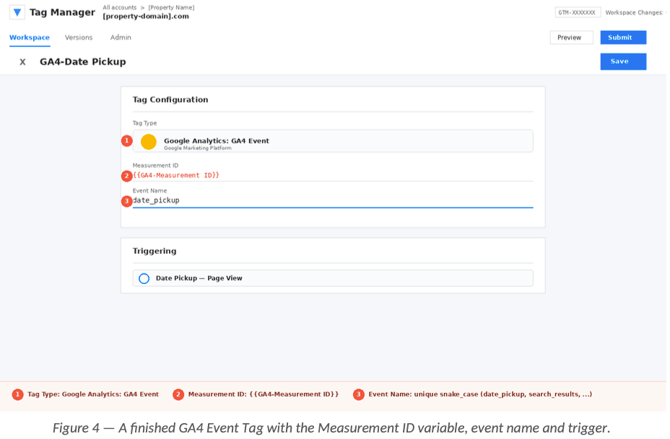The image size is (670, 439).
Task: Click legend marker 2 in the bottom bar
Action: click(x=178, y=394)
